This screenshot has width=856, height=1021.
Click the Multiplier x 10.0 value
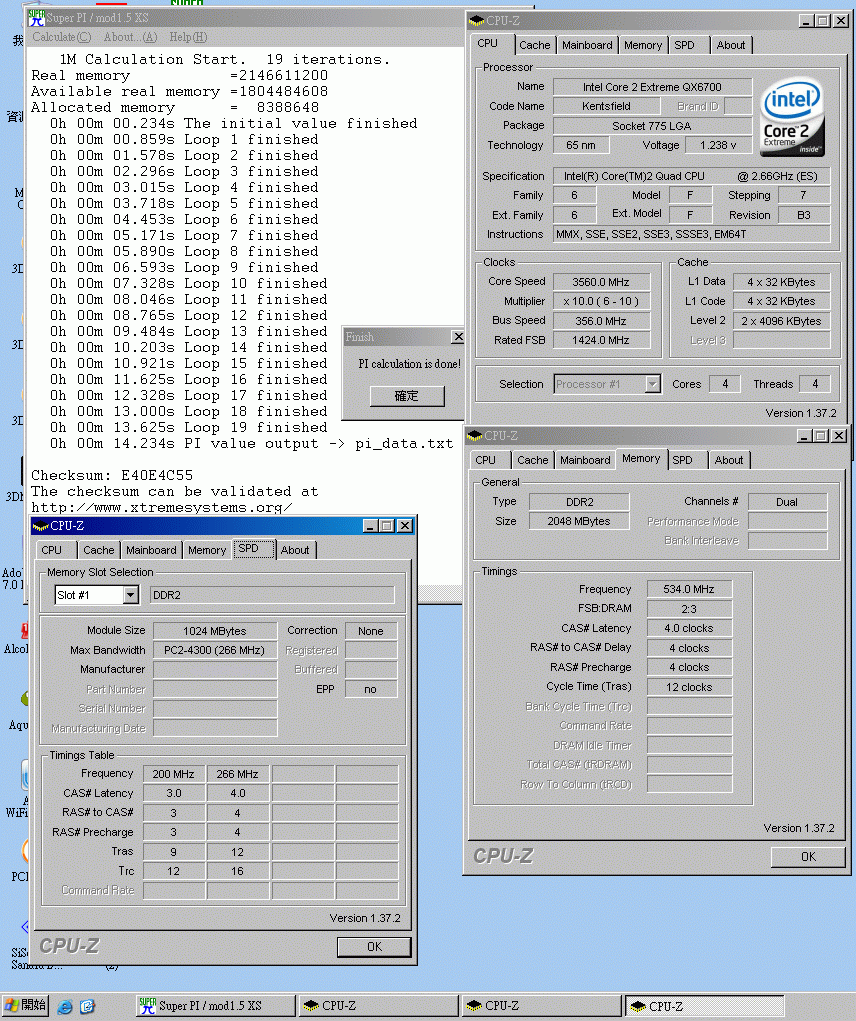click(x=601, y=301)
